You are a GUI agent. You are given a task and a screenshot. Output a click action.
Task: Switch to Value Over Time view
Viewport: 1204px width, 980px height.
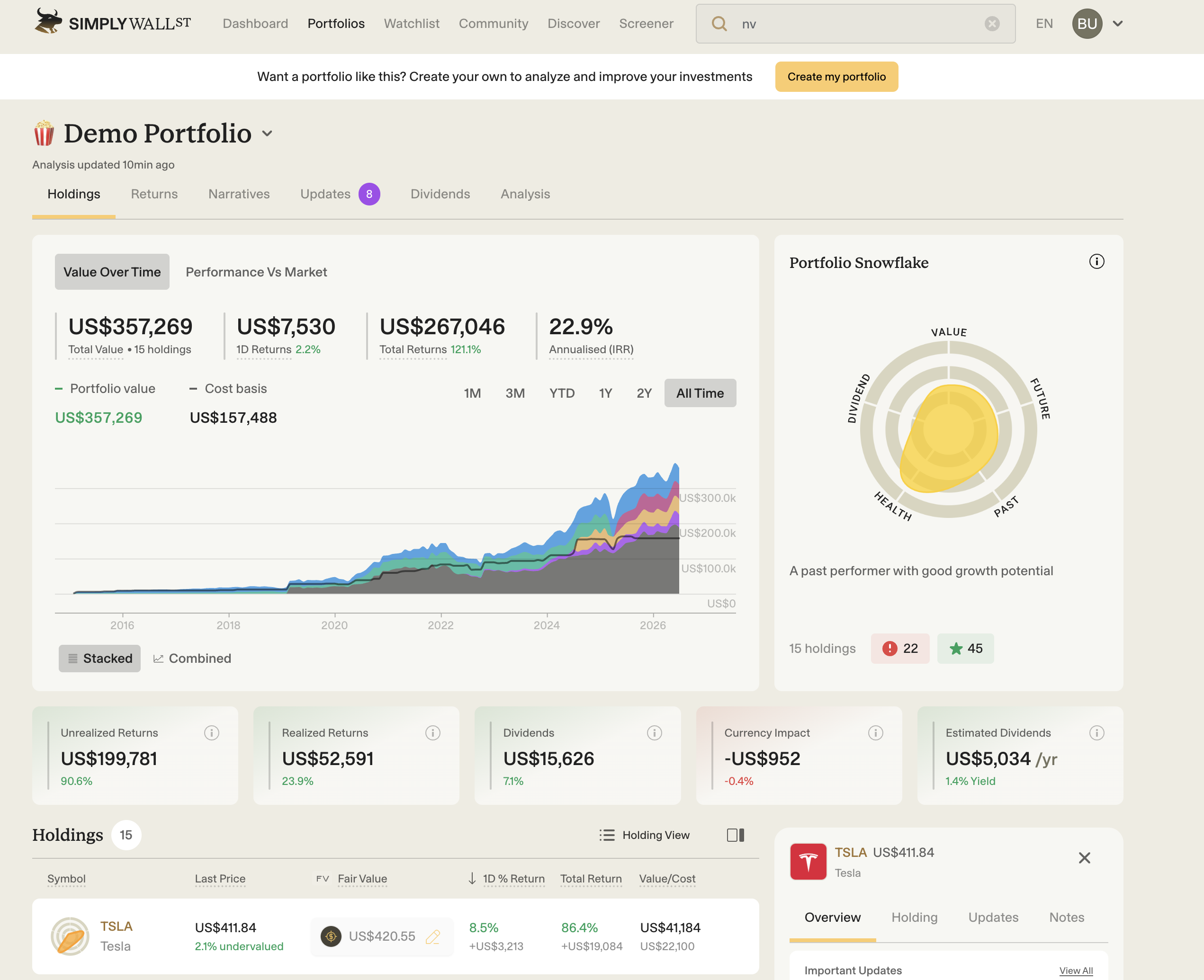click(x=112, y=272)
